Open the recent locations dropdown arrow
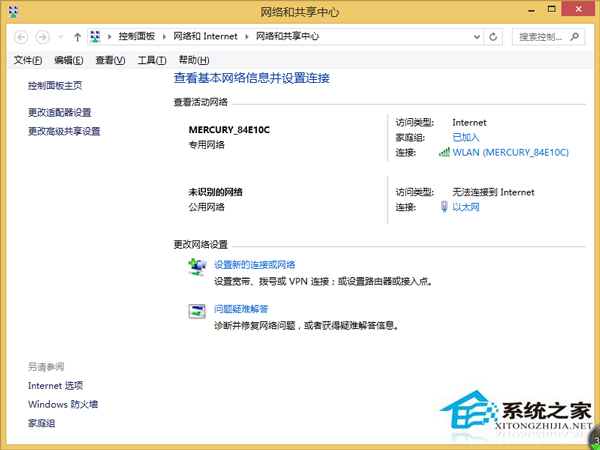Screen dimensions: 600x450 tap(61, 37)
